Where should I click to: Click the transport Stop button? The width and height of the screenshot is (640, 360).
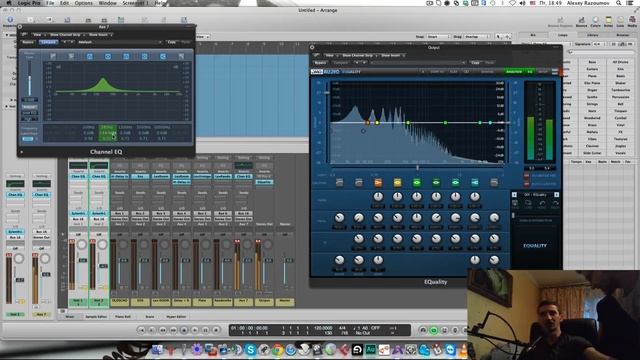[184, 330]
